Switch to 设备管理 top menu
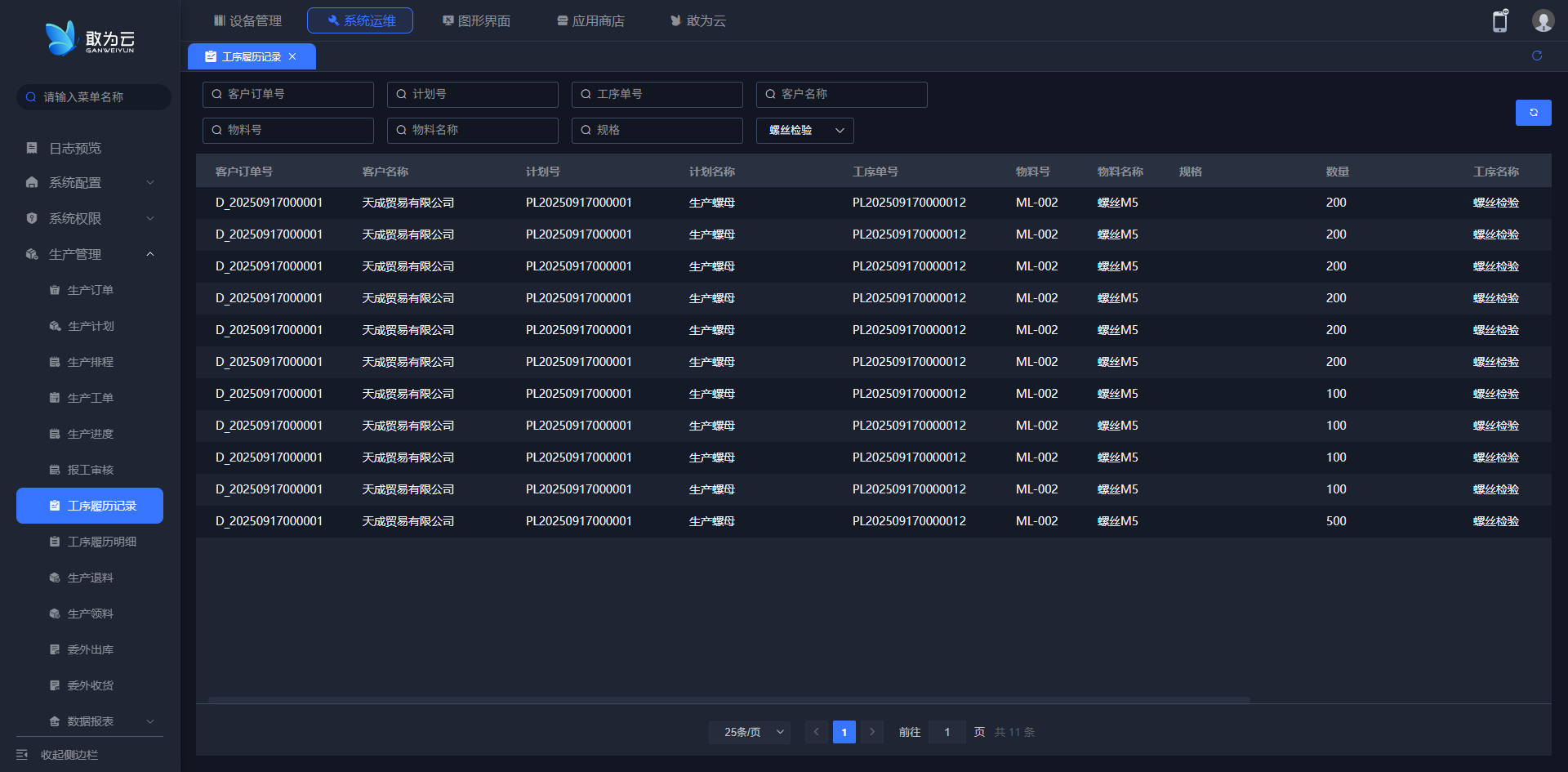 (x=247, y=20)
